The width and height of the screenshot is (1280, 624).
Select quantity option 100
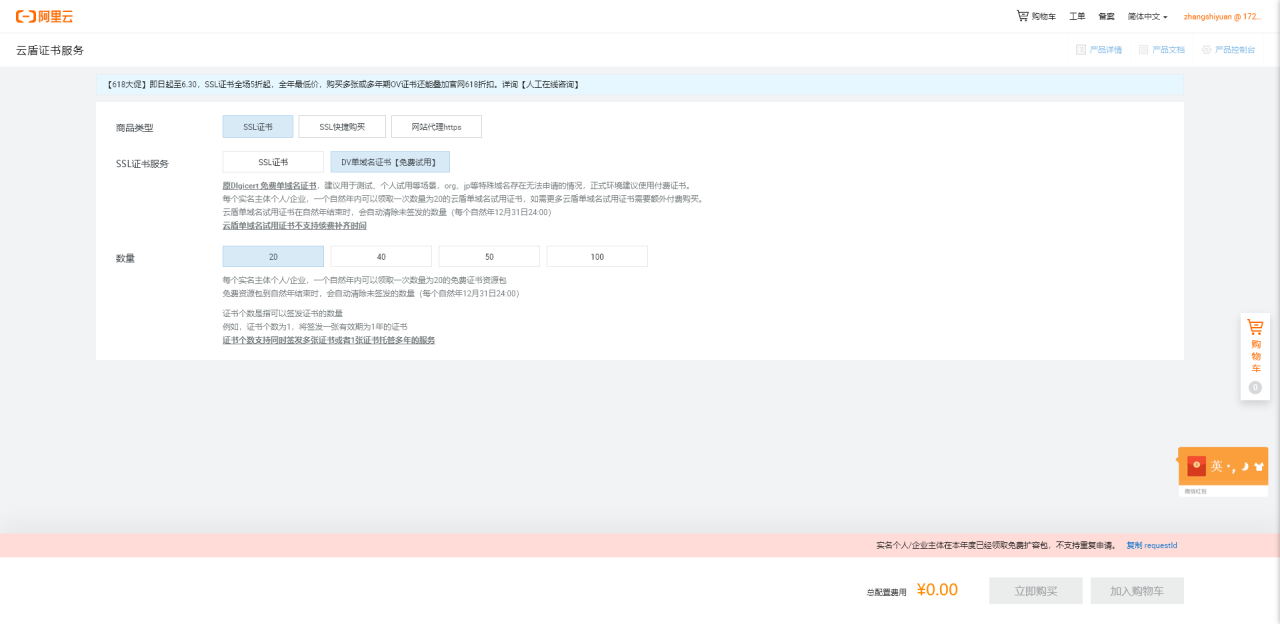[x=597, y=256]
